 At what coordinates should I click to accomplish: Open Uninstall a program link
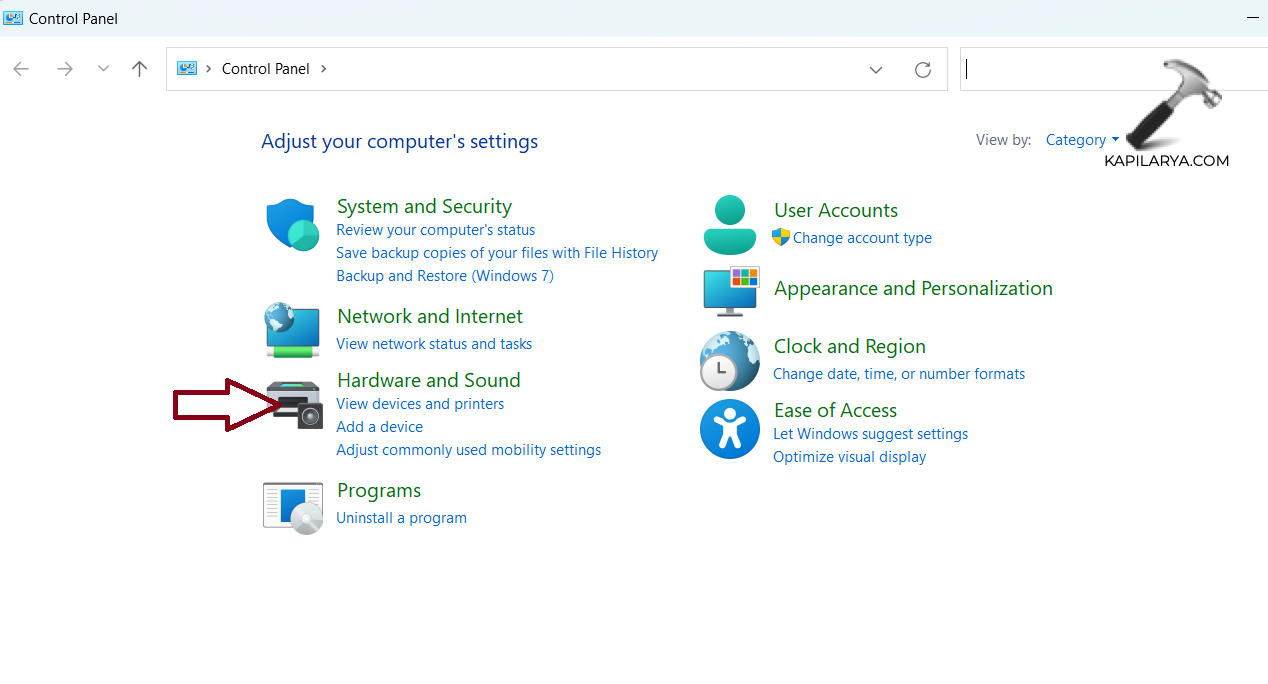pos(401,518)
